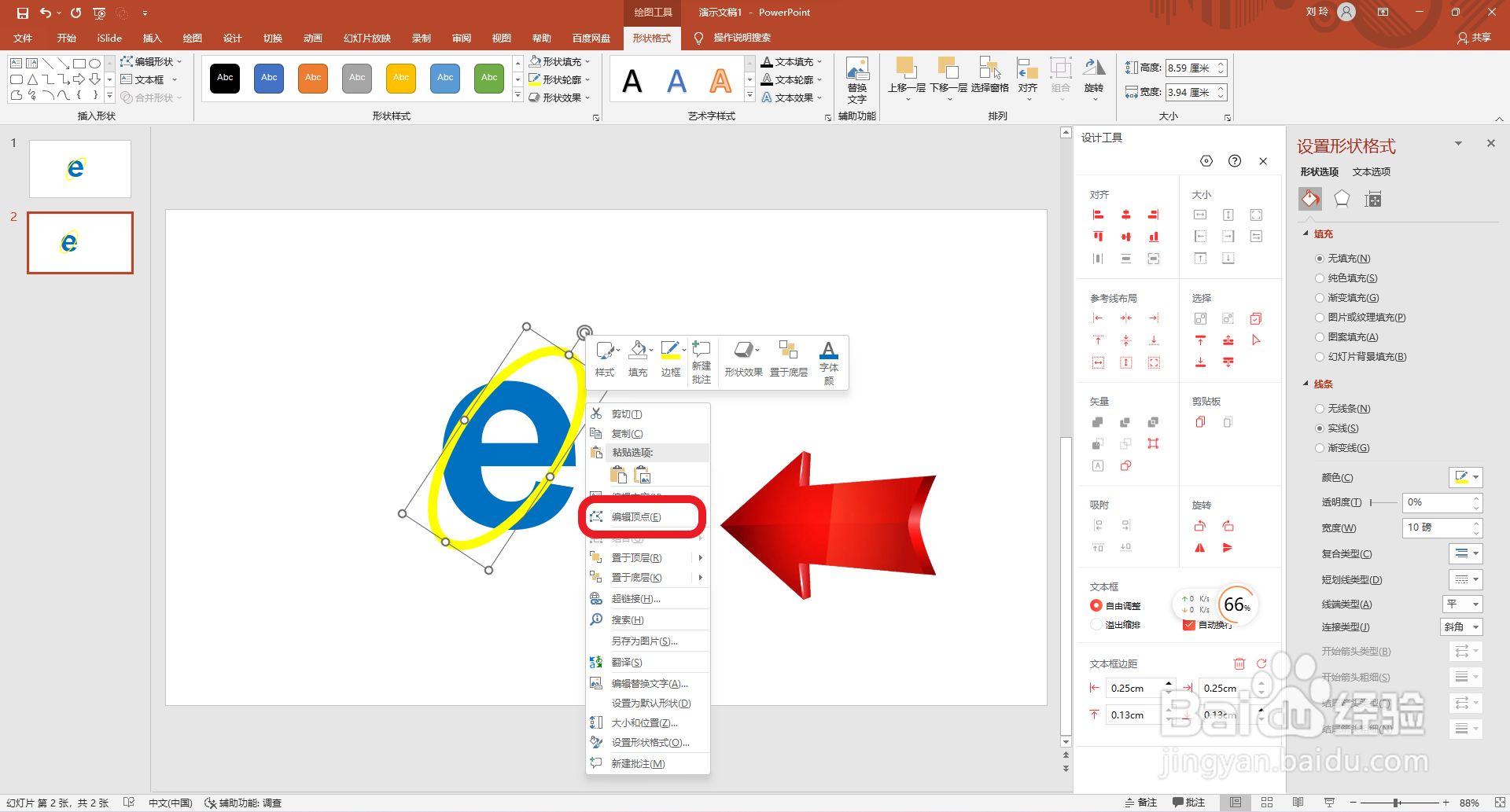Click the zoom slider in the status bar
The height and width of the screenshot is (812, 1510).
click(x=1396, y=803)
